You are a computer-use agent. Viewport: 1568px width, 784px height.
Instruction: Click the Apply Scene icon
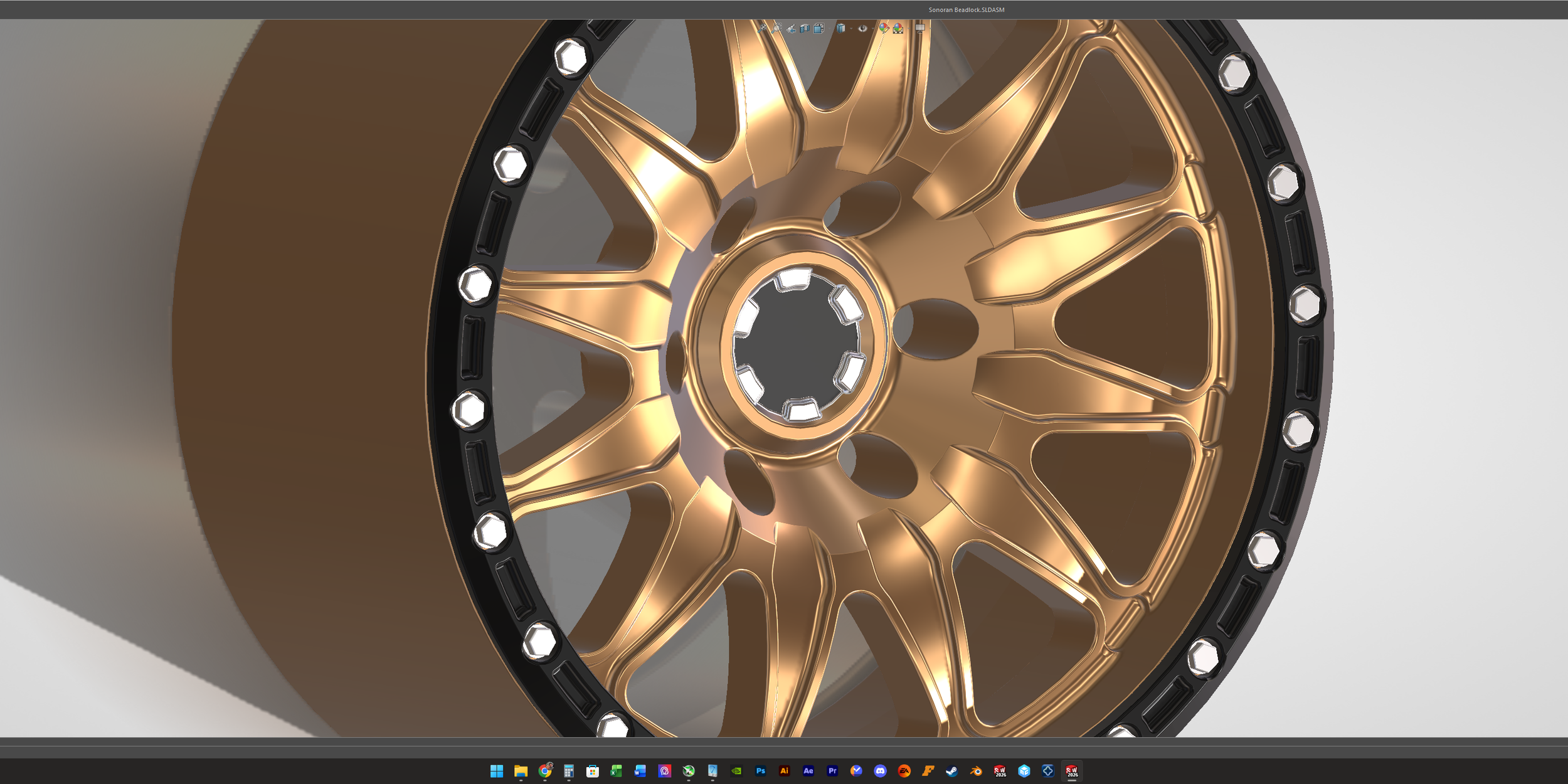tap(898, 28)
